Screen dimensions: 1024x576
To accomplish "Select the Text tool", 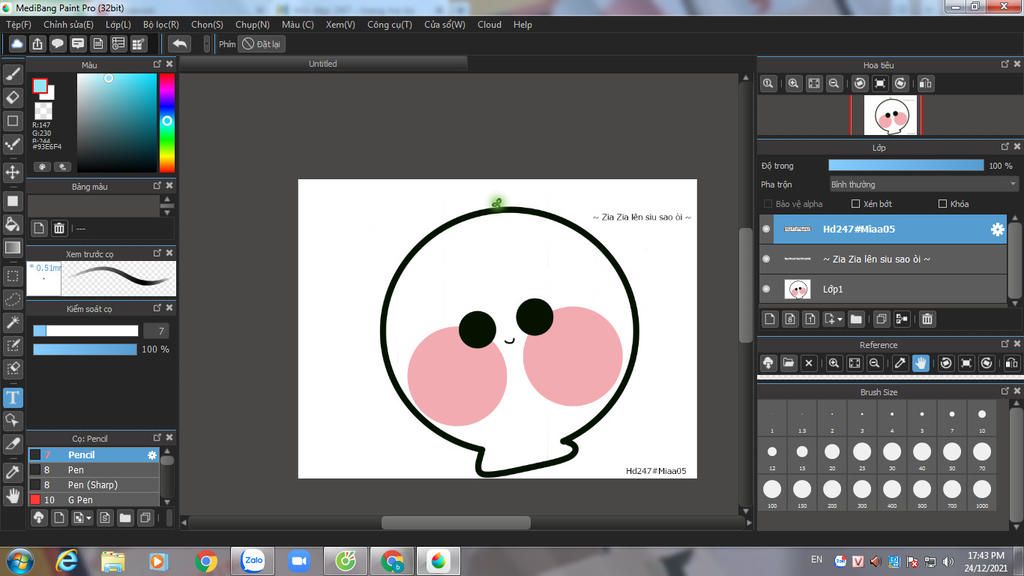I will [x=12, y=398].
